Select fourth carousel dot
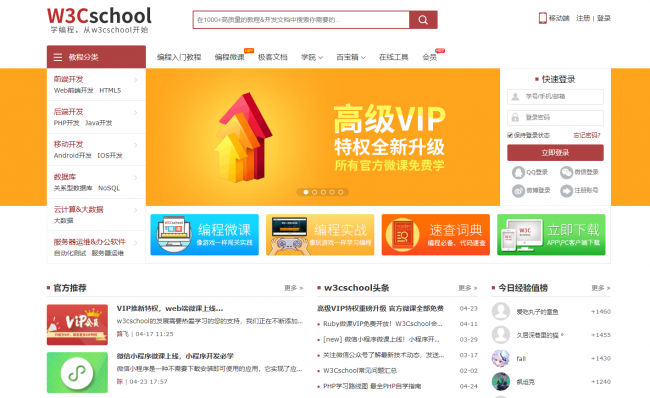Image resolution: width=650 pixels, height=398 pixels. point(332,192)
